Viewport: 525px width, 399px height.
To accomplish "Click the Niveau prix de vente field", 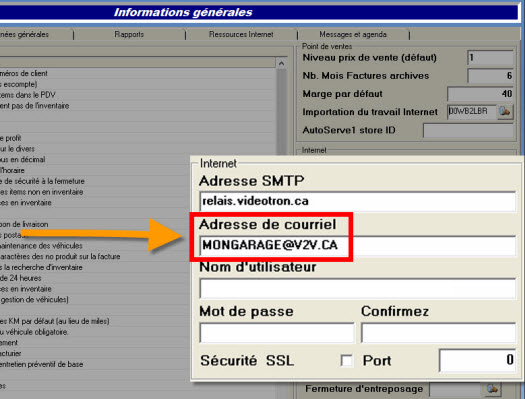I will coord(491,58).
